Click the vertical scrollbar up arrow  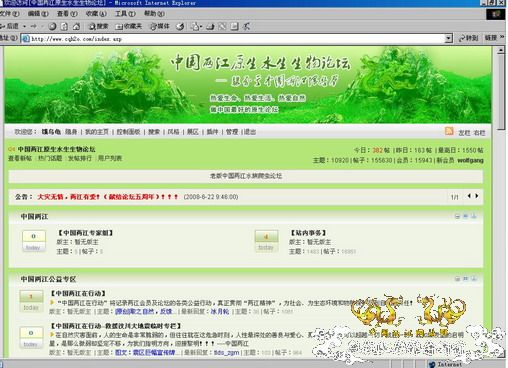tap(501, 50)
